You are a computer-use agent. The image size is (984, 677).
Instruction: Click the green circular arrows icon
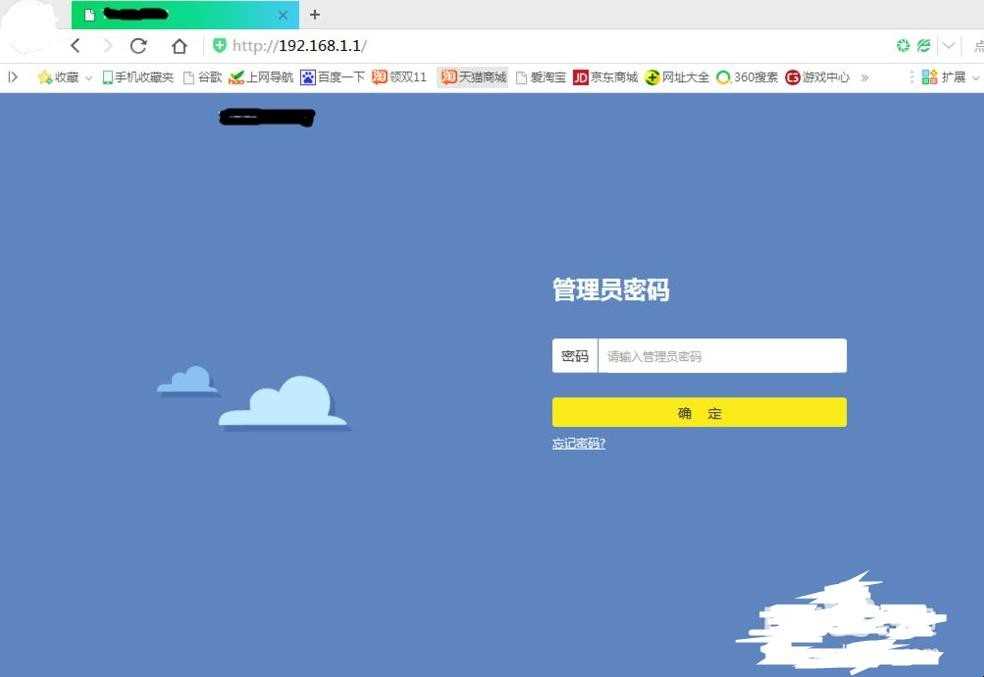click(902, 45)
